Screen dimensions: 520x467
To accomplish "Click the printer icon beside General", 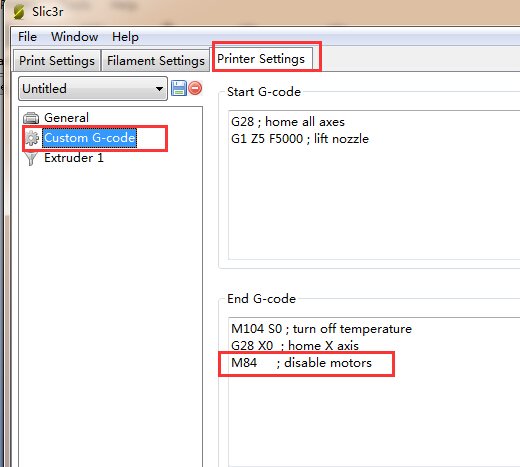I will click(x=31, y=118).
